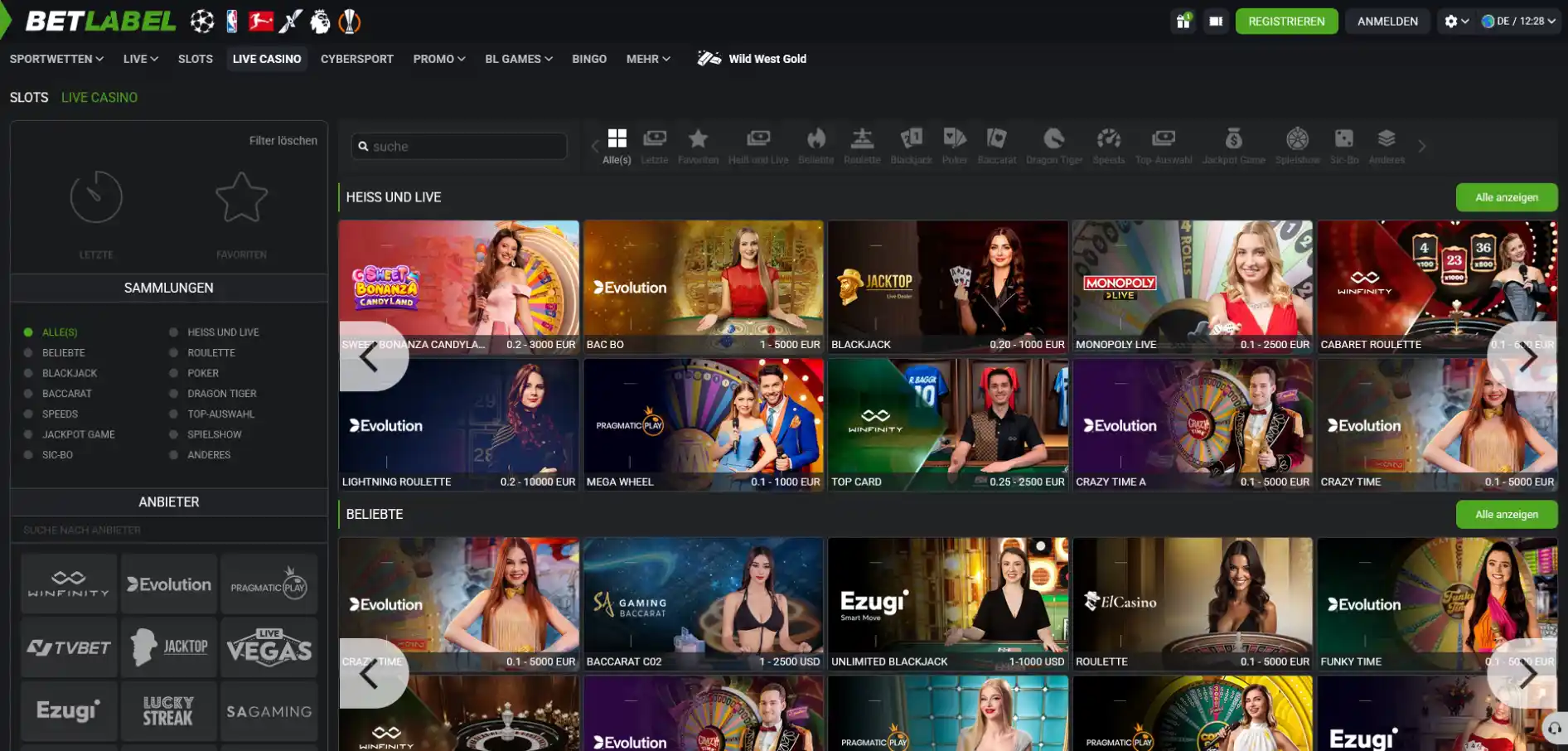Screen dimensions: 1568x751
Task: Expand the PROMO dropdown menu
Action: [x=439, y=59]
